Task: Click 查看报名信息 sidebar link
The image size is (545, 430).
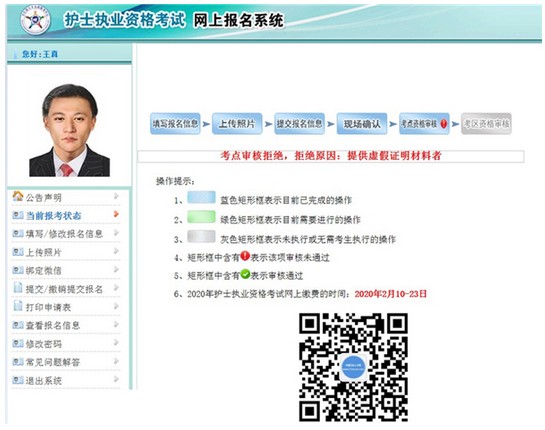Action: coord(53,325)
